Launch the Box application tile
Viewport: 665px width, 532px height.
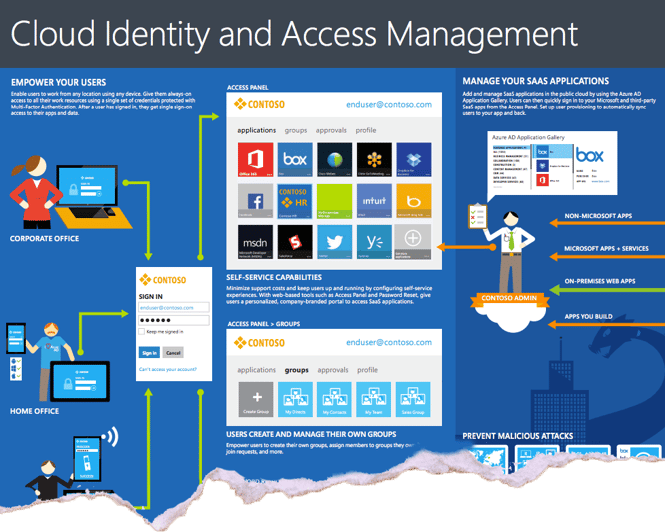(294, 160)
